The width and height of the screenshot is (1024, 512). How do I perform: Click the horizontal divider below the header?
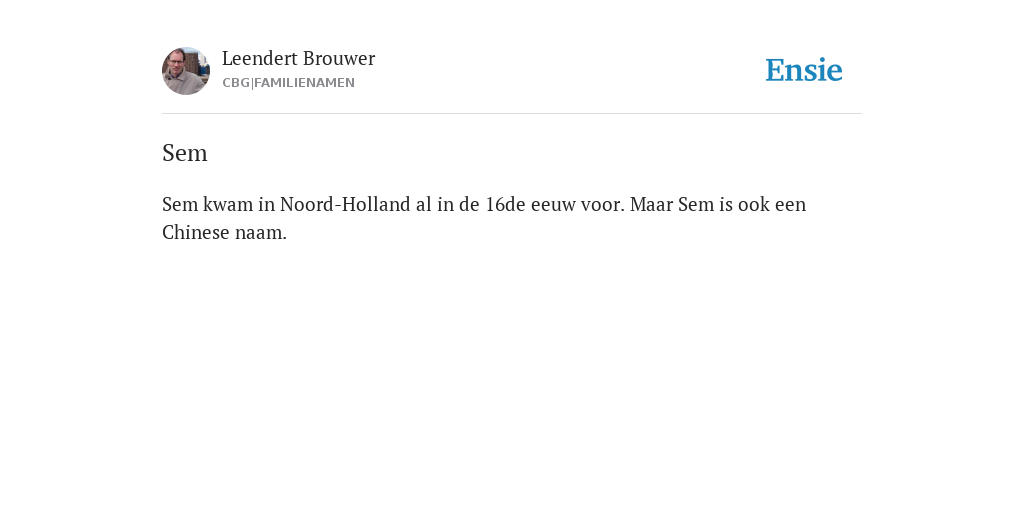512,114
